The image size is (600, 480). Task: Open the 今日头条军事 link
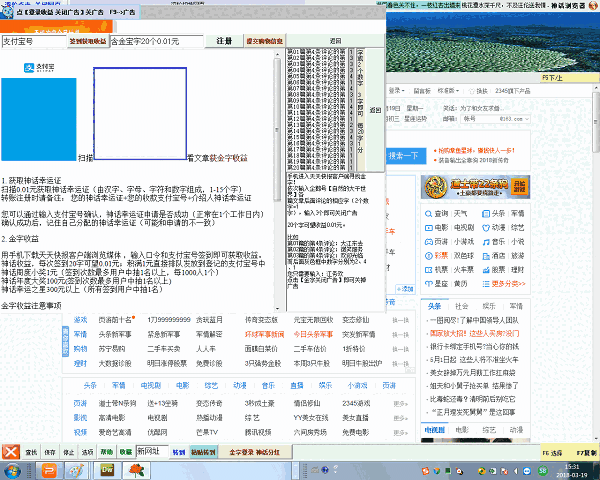pos(313,334)
